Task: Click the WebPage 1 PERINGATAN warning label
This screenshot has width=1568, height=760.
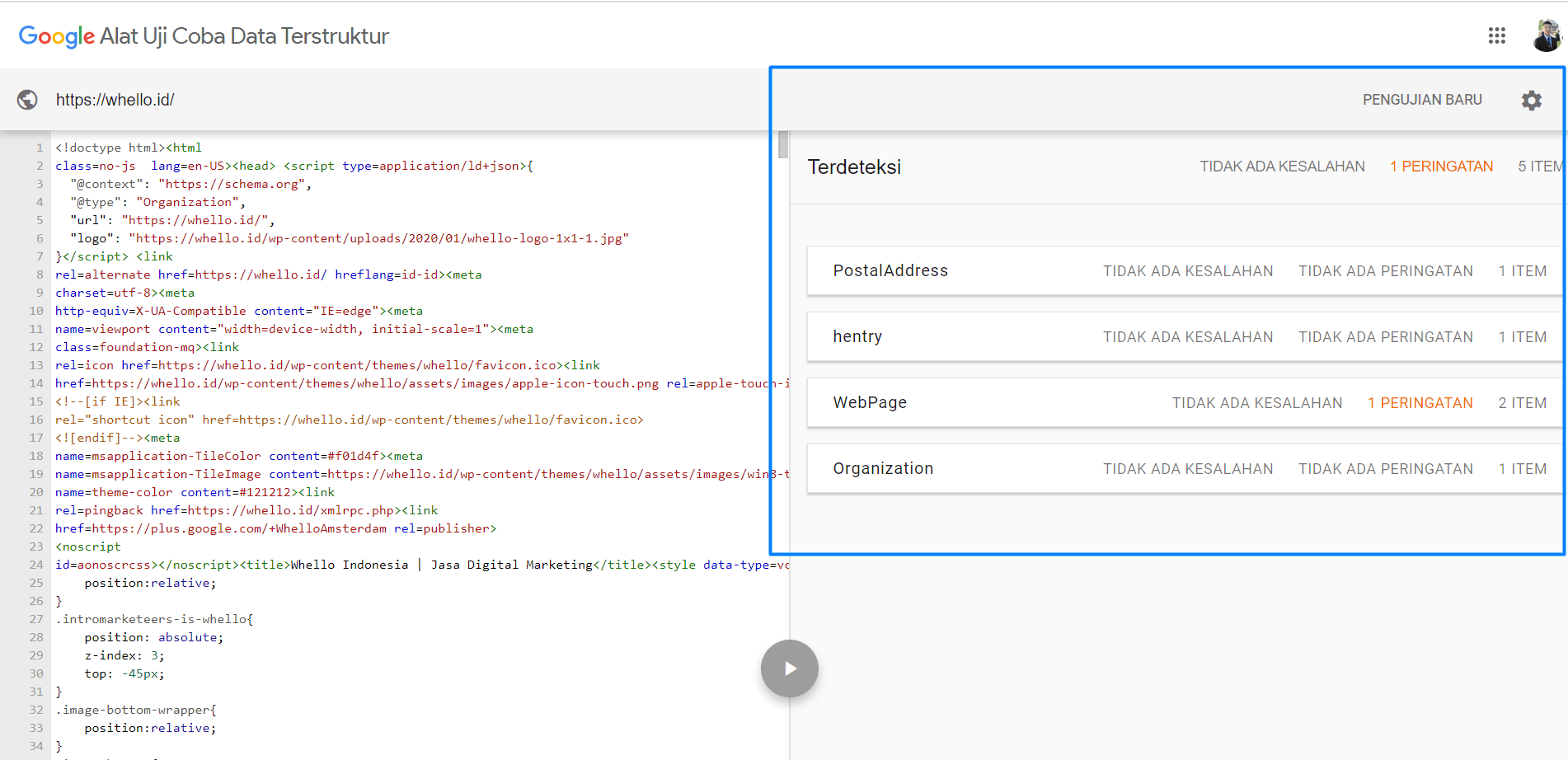Action: (1420, 403)
